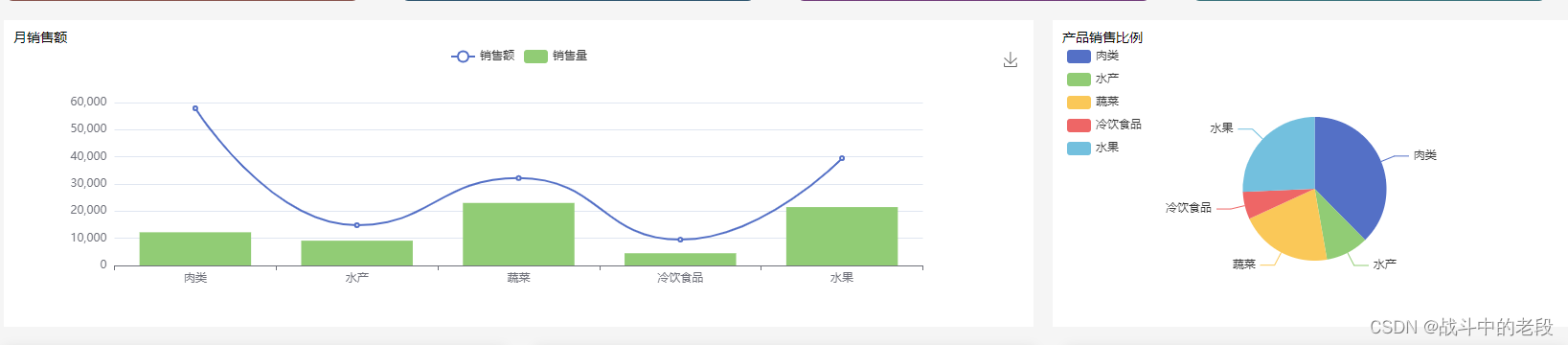Download the monthly sales chart as image

coord(1011,59)
